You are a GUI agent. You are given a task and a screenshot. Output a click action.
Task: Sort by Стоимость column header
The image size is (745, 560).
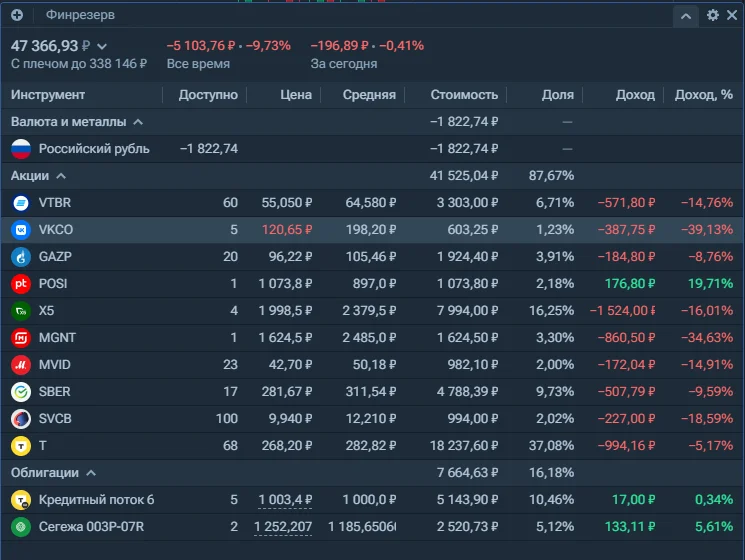[x=464, y=95]
